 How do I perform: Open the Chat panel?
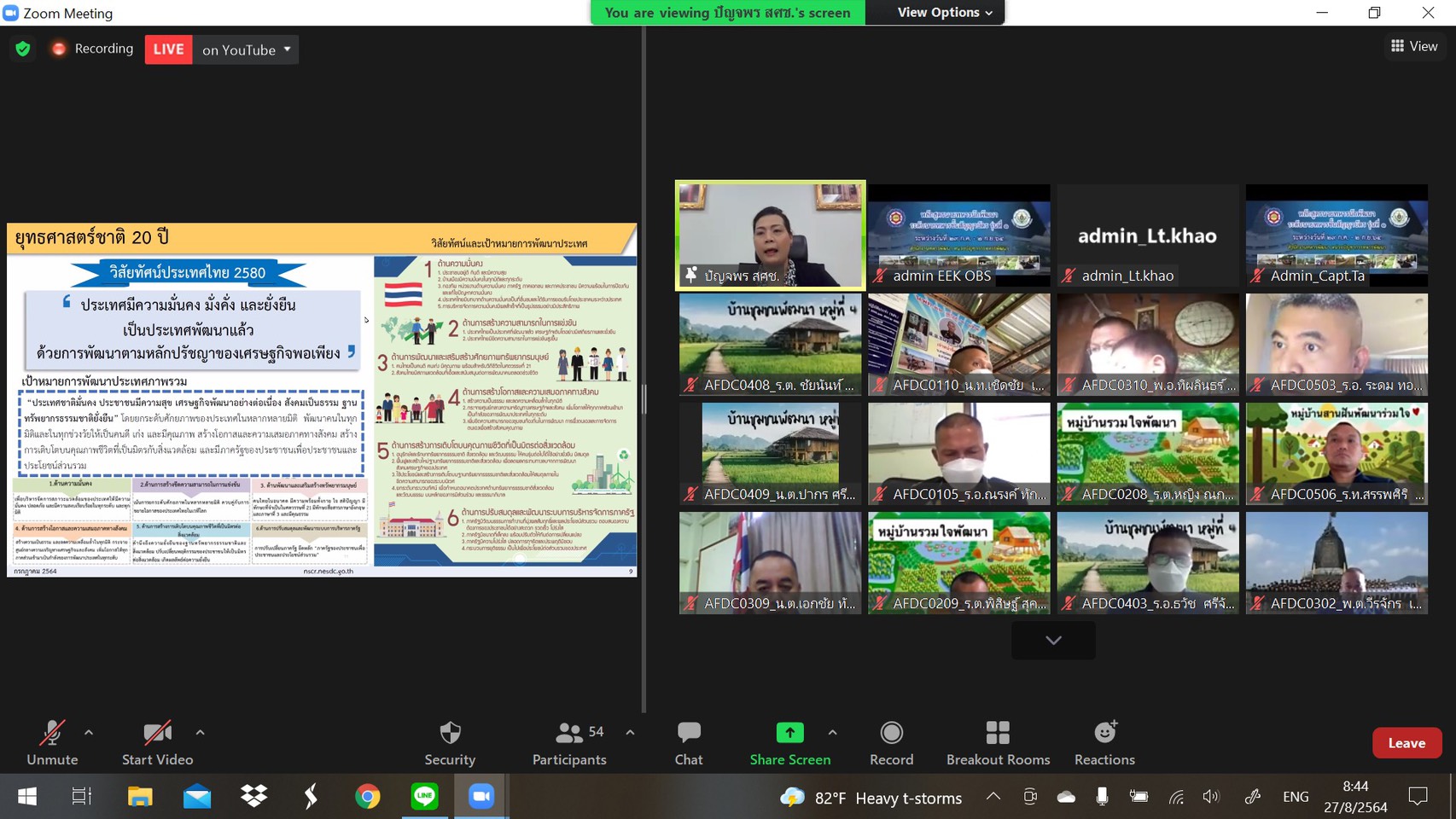tap(689, 743)
